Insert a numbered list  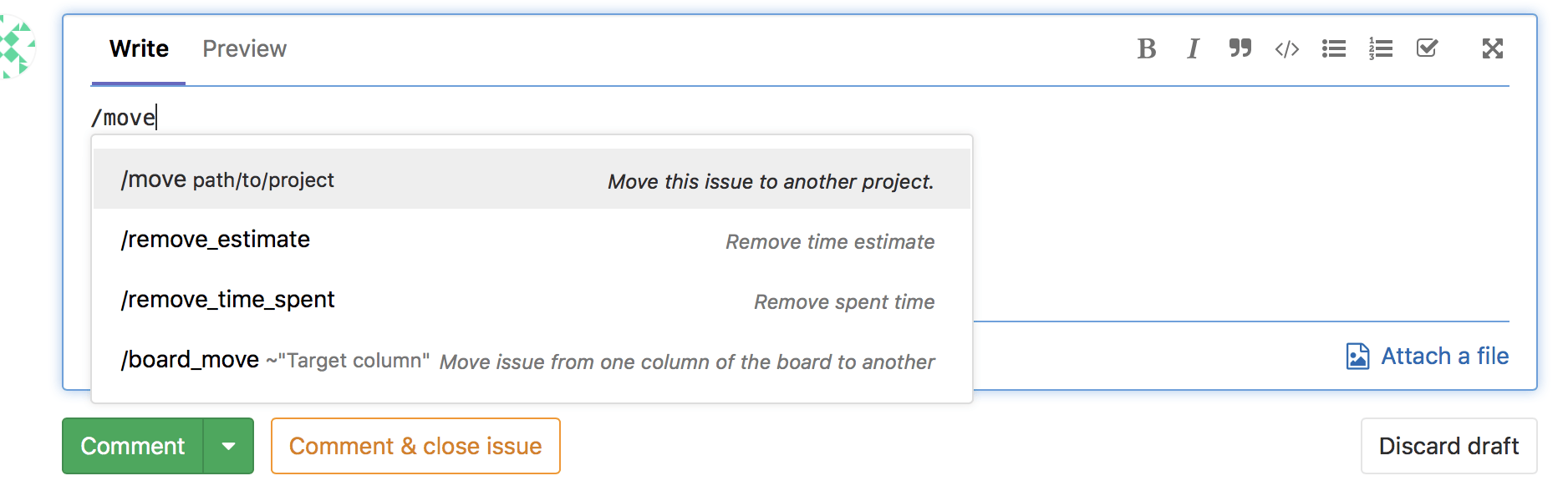pos(1380,48)
